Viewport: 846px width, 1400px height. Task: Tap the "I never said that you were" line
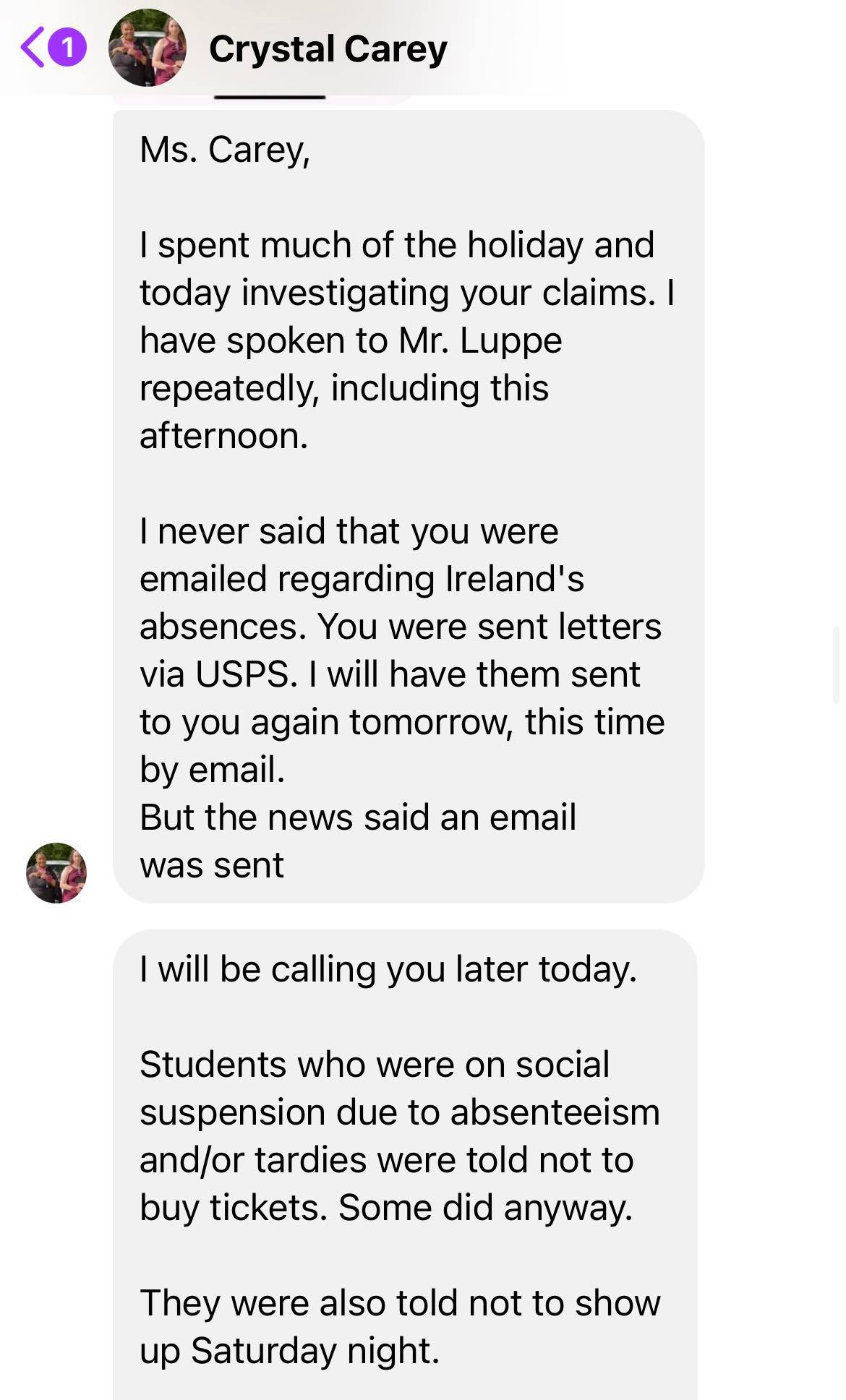pos(349,531)
